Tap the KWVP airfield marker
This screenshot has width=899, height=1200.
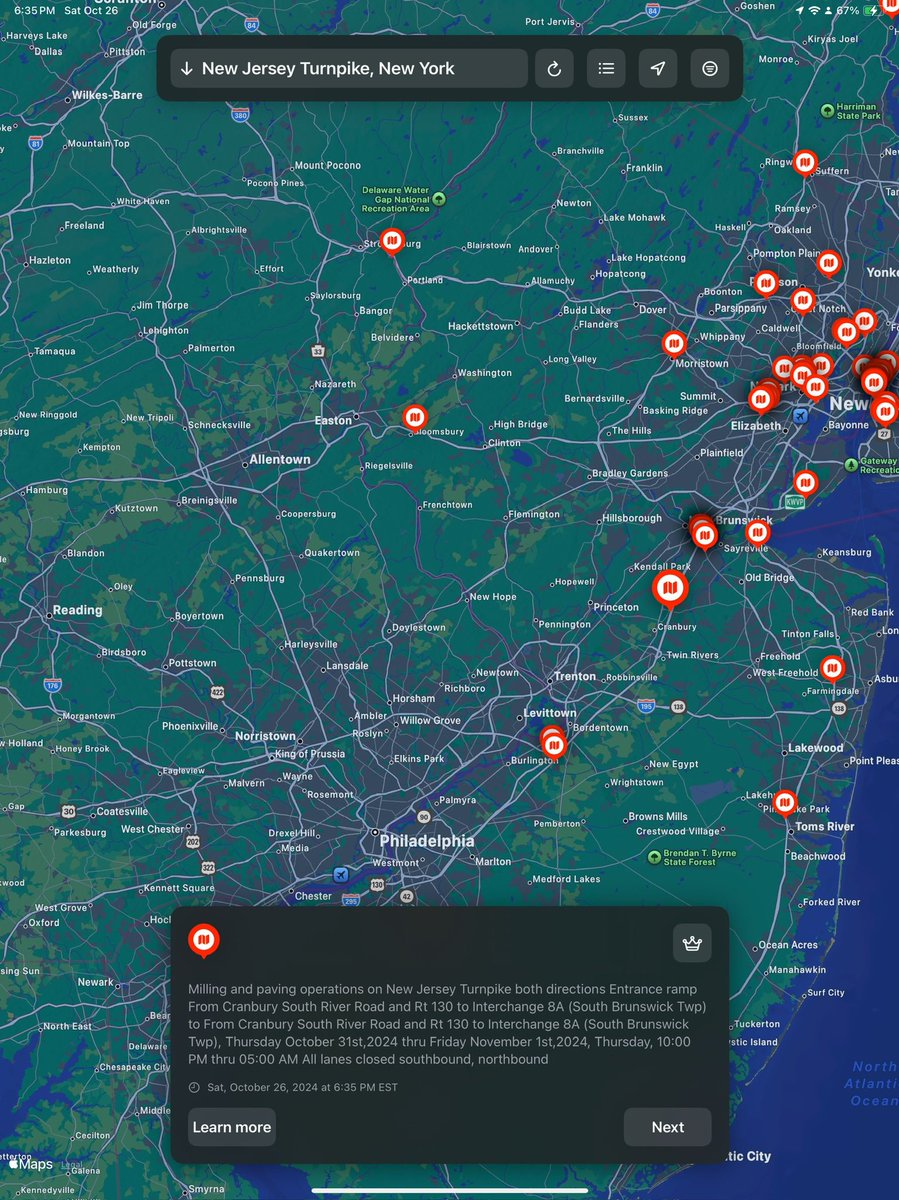pos(795,501)
